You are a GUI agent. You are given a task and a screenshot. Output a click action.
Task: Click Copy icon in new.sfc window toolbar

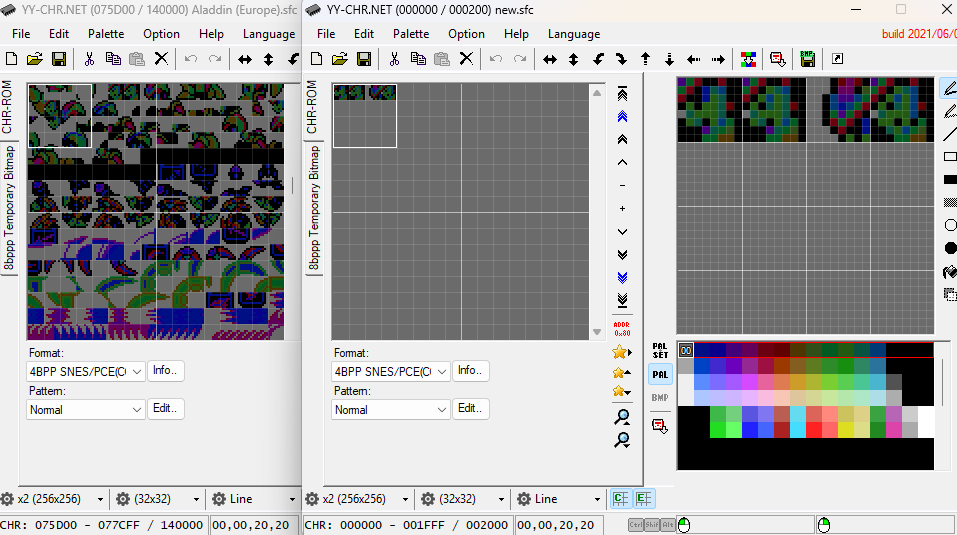click(418, 59)
